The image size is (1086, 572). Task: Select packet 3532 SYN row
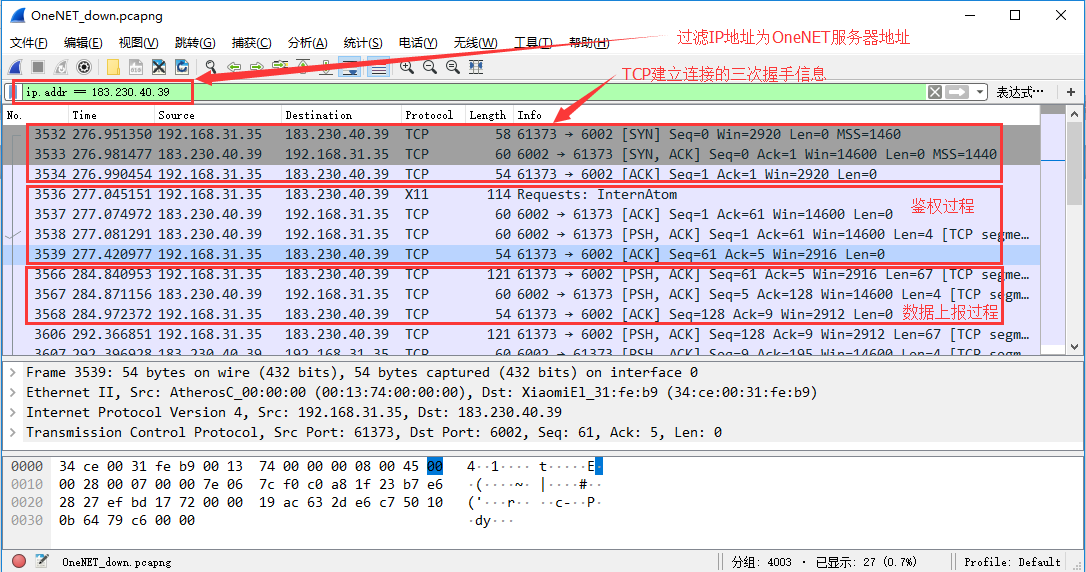[521, 134]
